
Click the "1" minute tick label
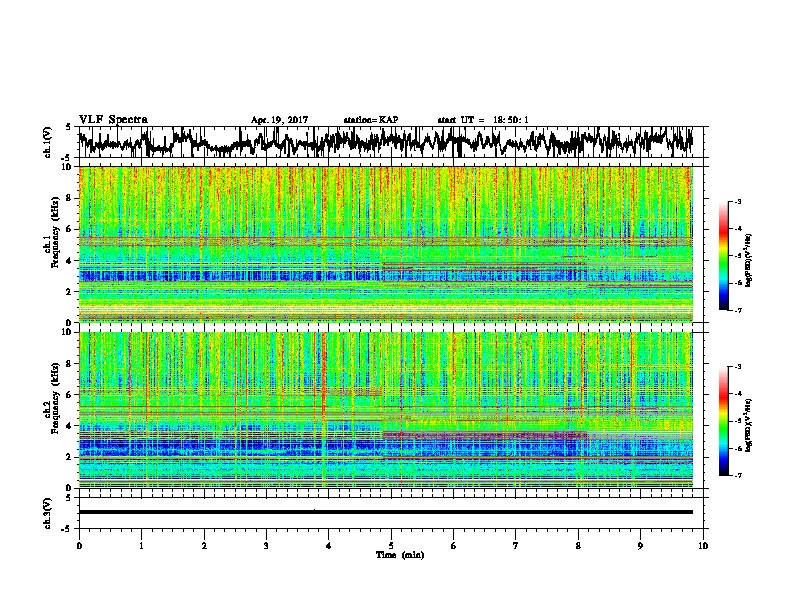[141, 546]
